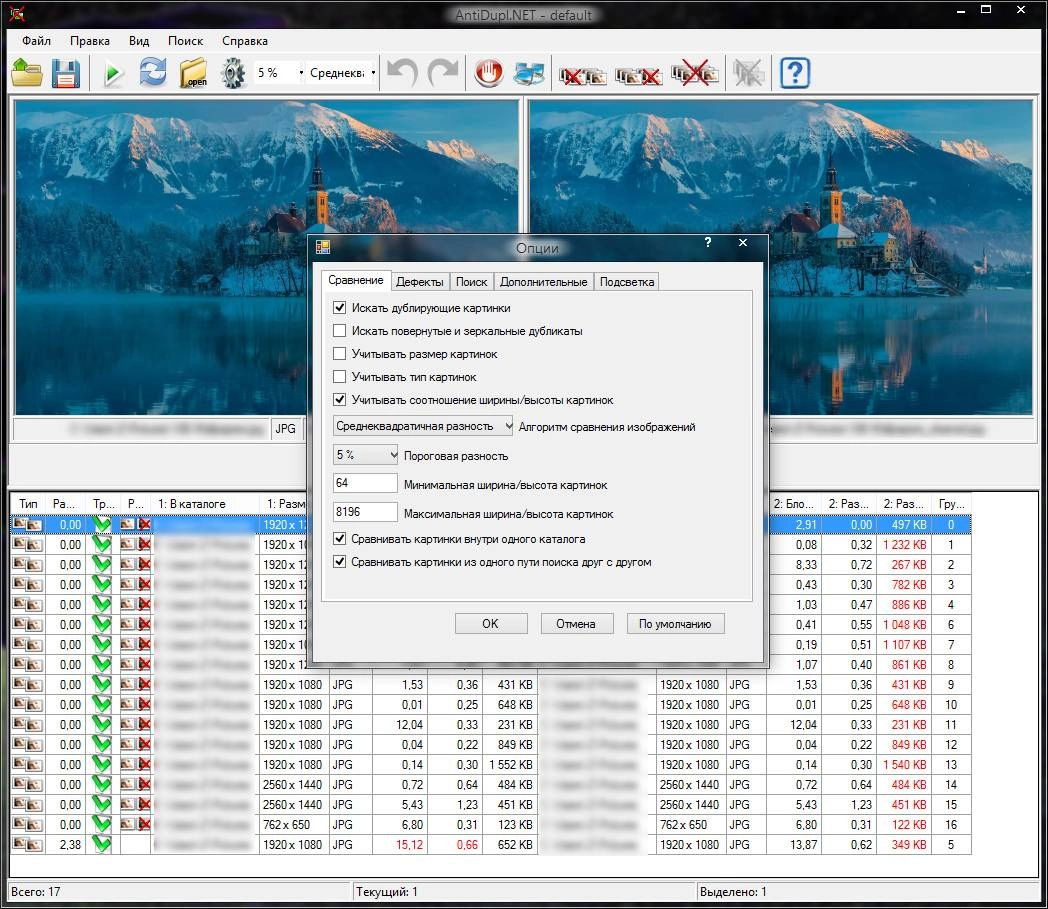Screen dimensions: 1048x909
Task: Confirm options with OK button
Action: 491,624
